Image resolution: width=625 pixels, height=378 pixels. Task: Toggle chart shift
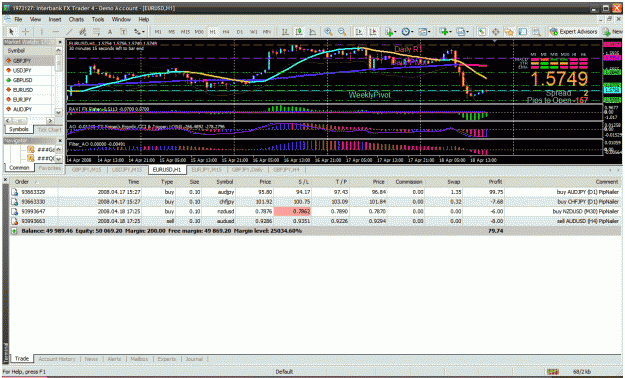point(373,32)
